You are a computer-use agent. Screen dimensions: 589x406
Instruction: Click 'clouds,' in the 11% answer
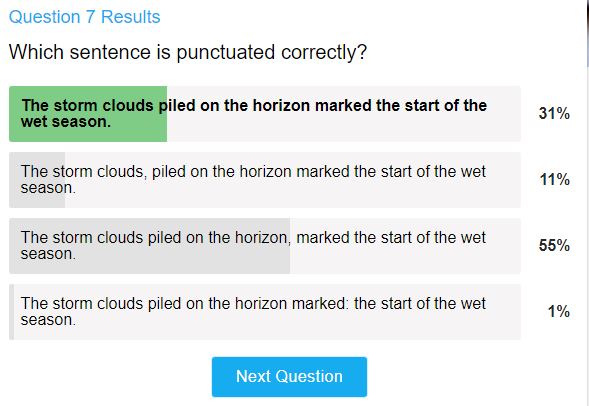[122, 172]
